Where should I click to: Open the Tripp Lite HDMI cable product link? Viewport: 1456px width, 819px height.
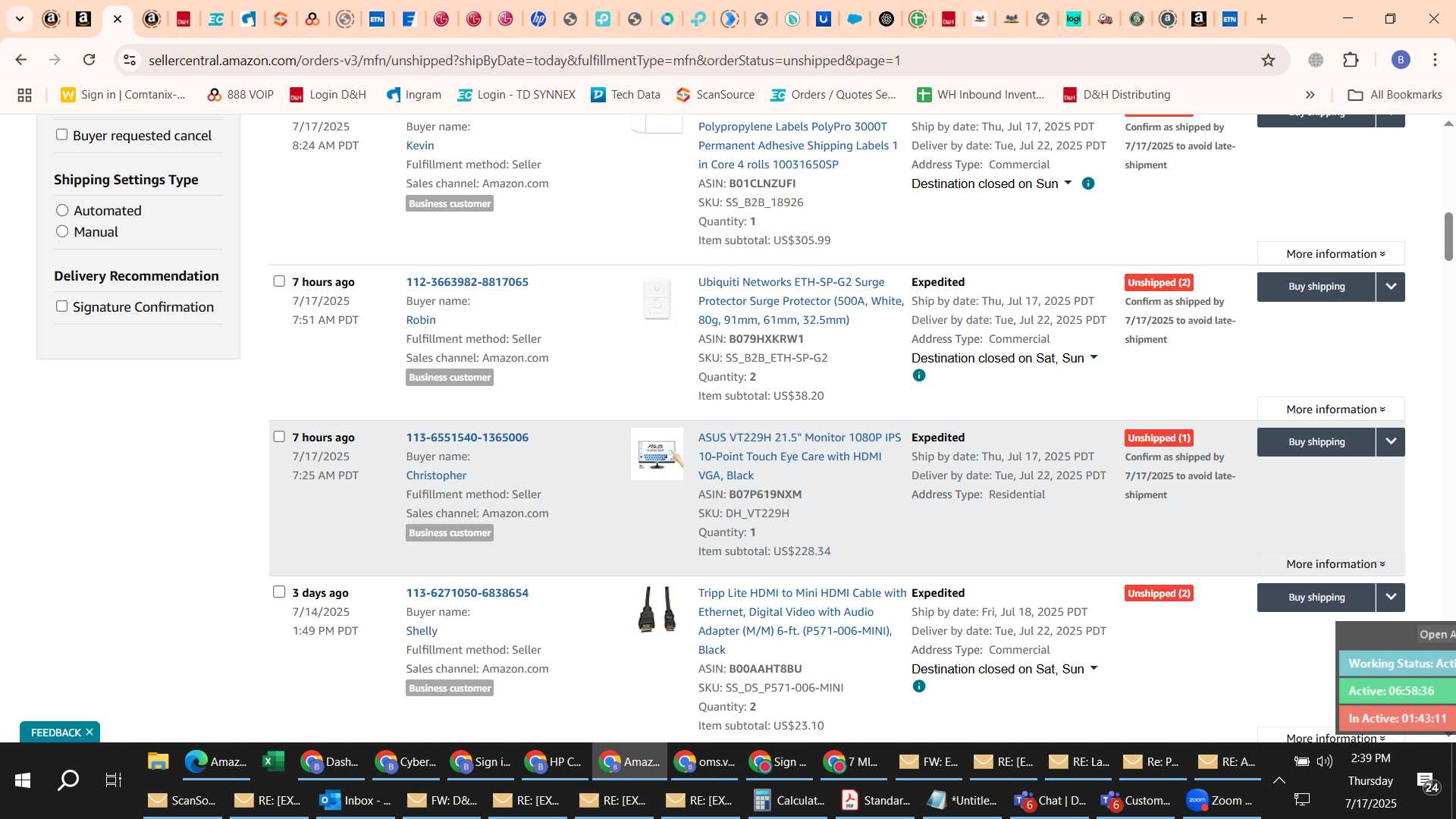[802, 621]
